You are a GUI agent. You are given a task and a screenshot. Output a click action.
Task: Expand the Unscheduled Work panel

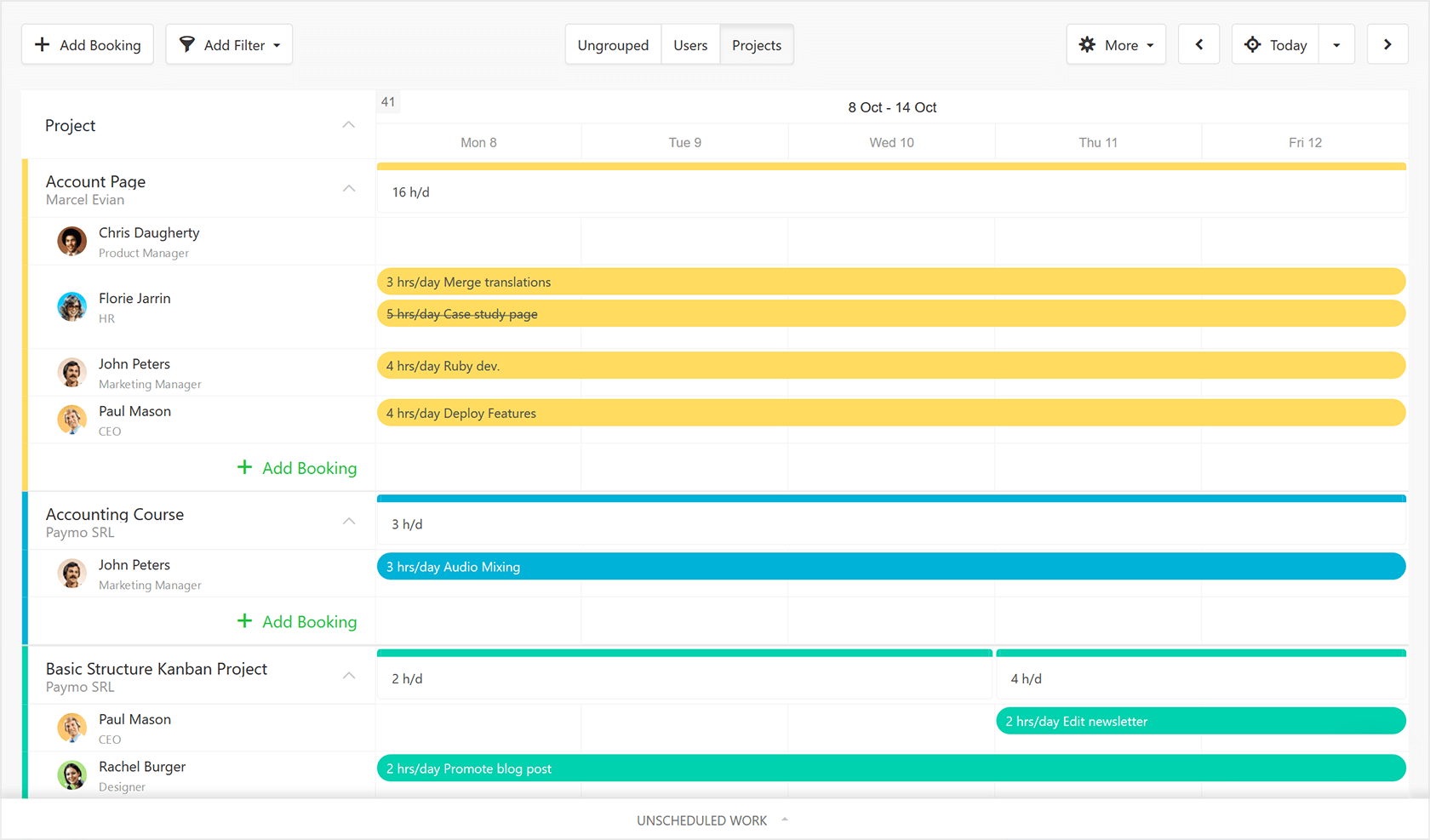(x=784, y=820)
